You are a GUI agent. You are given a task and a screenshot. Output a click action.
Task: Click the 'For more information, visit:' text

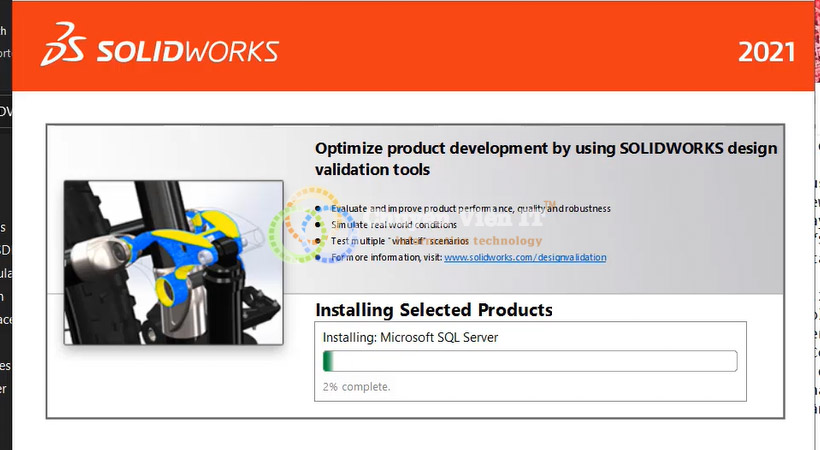[x=386, y=258]
